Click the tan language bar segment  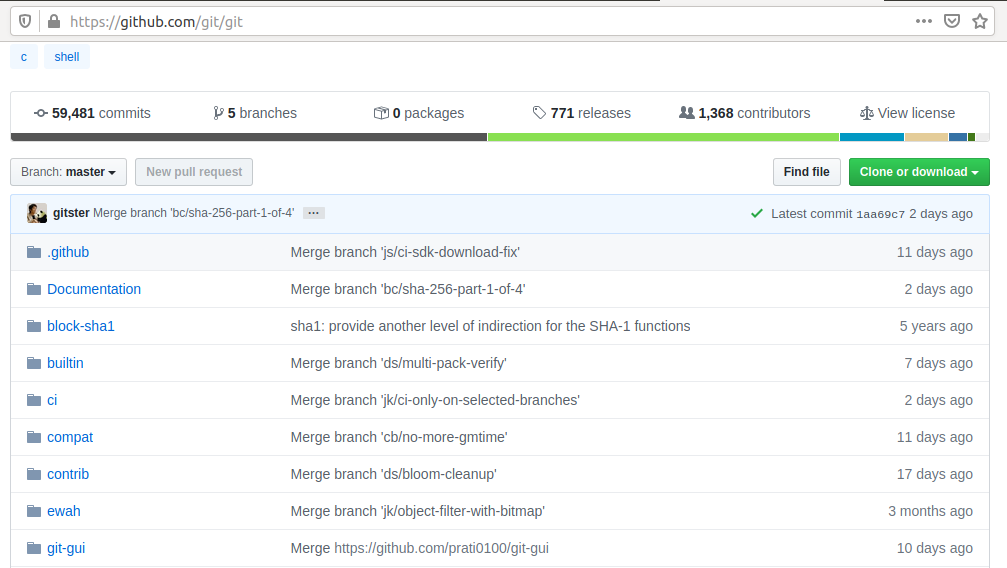(926, 137)
